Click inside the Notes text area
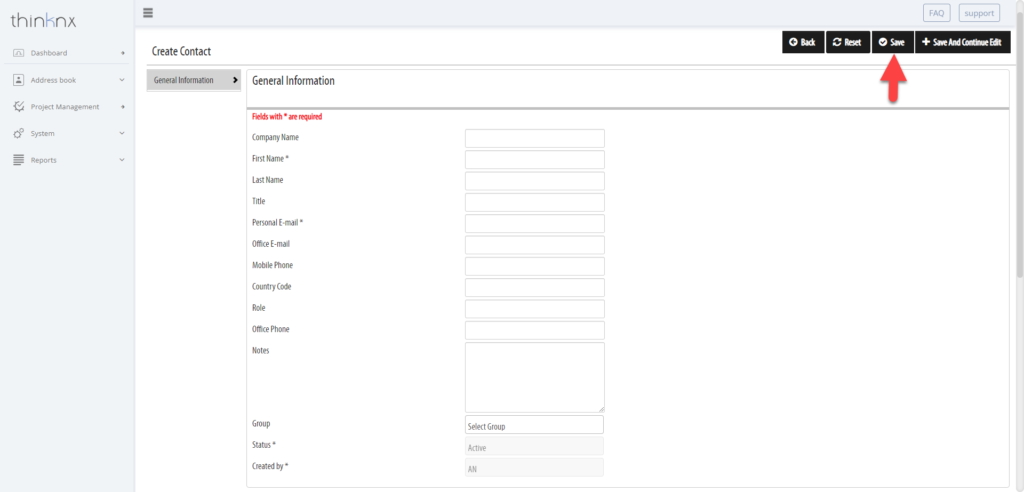 coord(534,377)
